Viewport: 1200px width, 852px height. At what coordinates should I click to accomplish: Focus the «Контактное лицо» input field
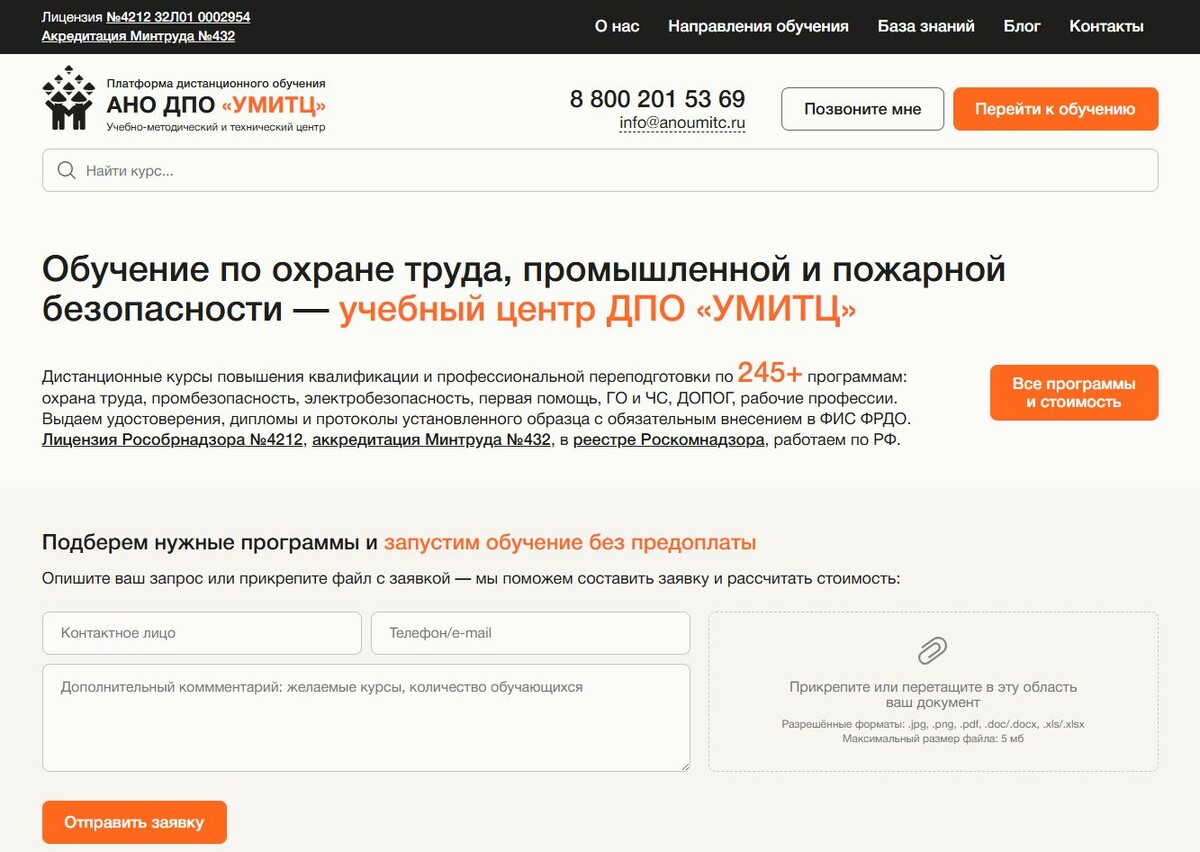[x=202, y=633]
